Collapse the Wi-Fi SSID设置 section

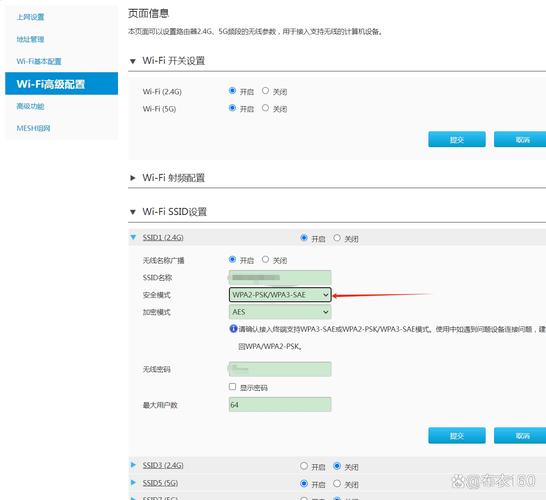[132, 212]
